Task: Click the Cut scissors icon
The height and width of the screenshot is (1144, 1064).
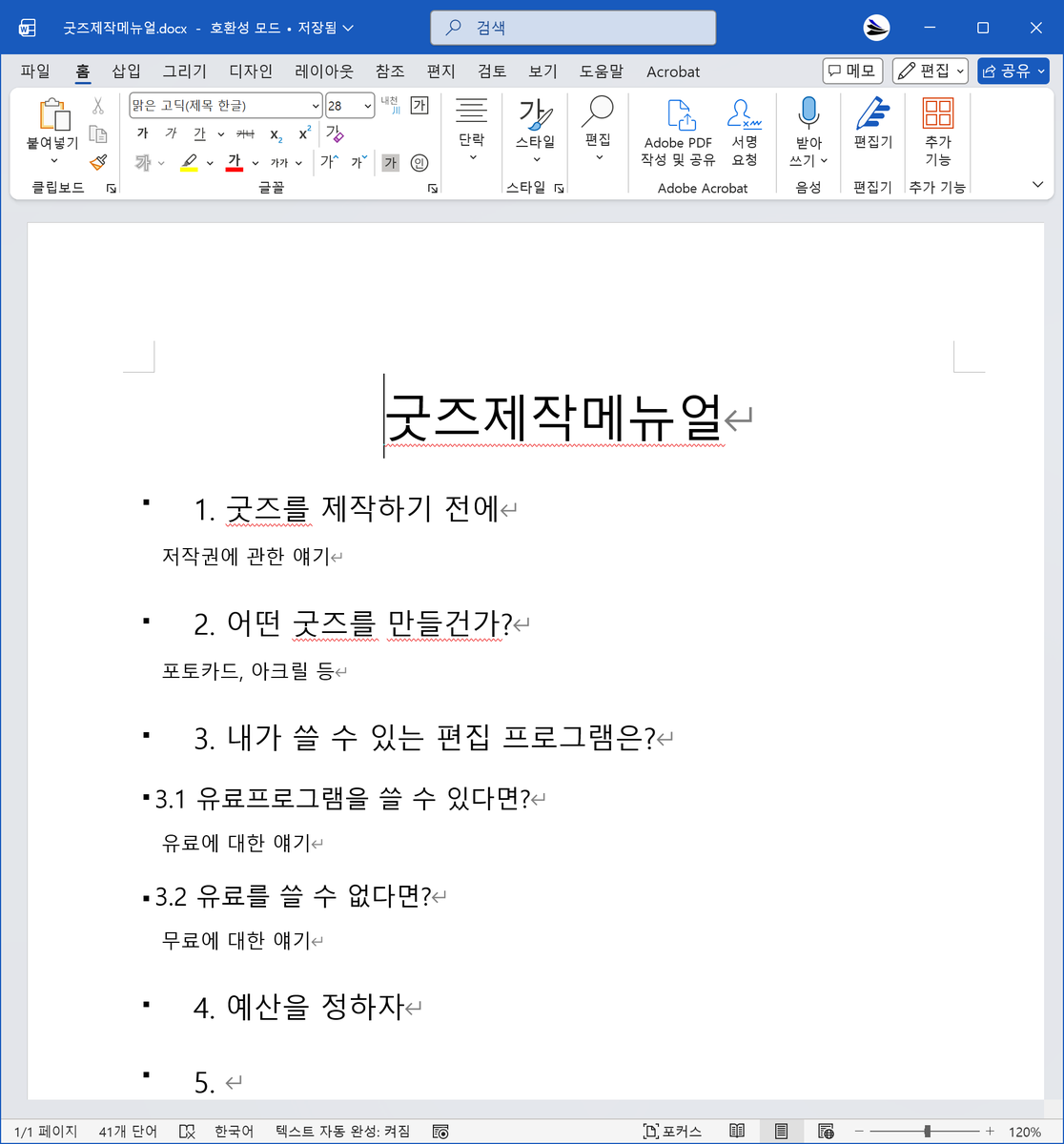Action: point(98,106)
